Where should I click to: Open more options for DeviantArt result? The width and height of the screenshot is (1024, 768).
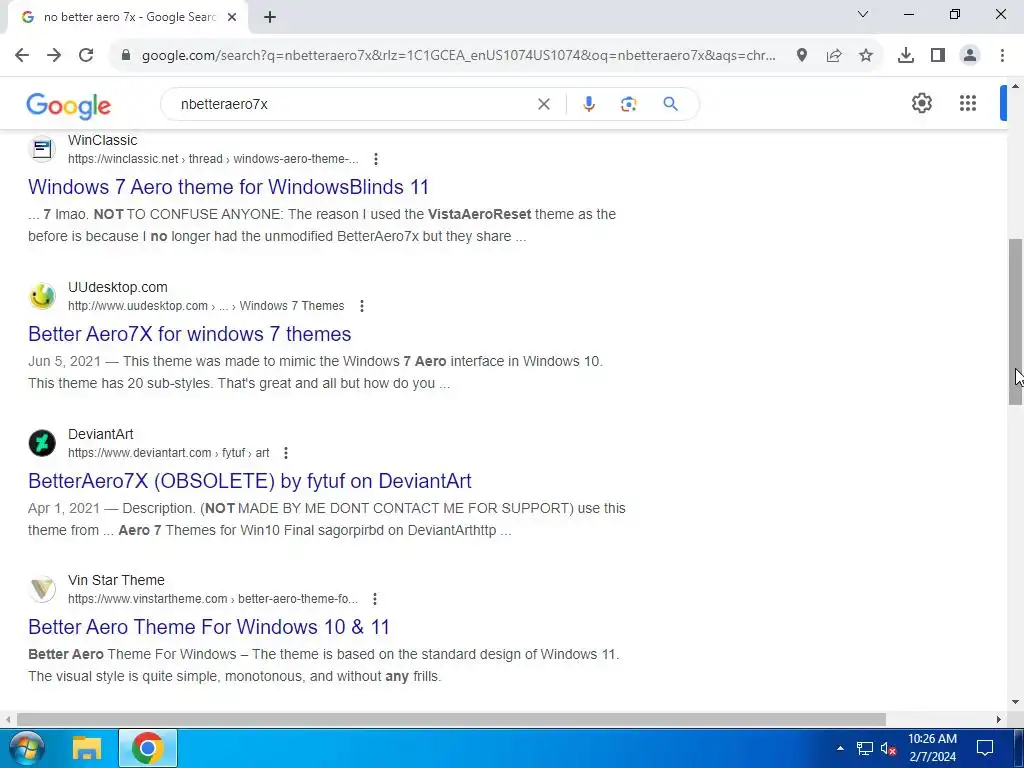coord(285,453)
